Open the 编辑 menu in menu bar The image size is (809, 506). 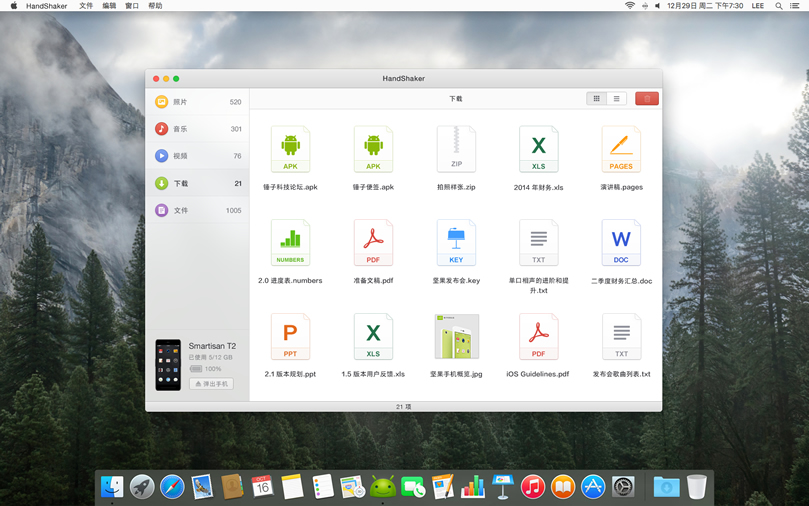click(x=109, y=6)
